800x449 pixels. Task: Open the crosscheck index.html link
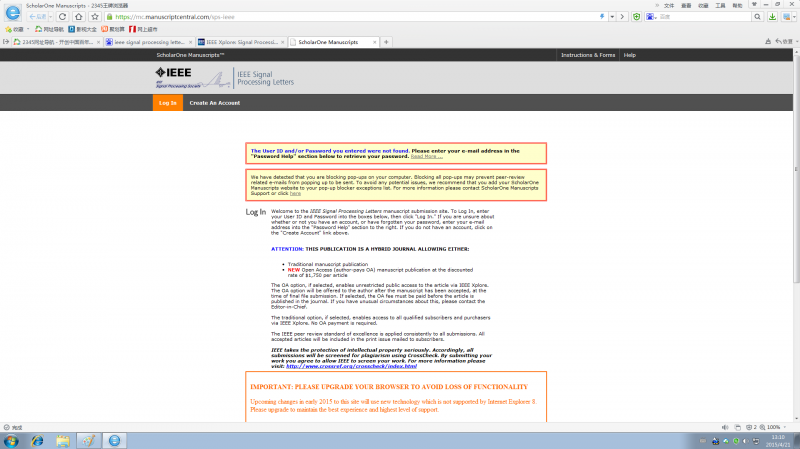[352, 366]
